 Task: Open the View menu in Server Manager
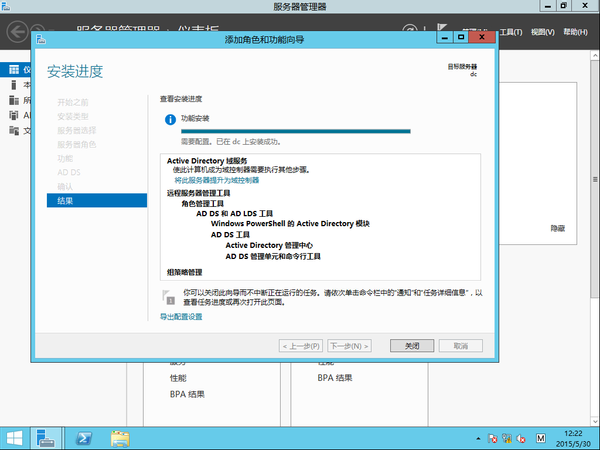(543, 32)
